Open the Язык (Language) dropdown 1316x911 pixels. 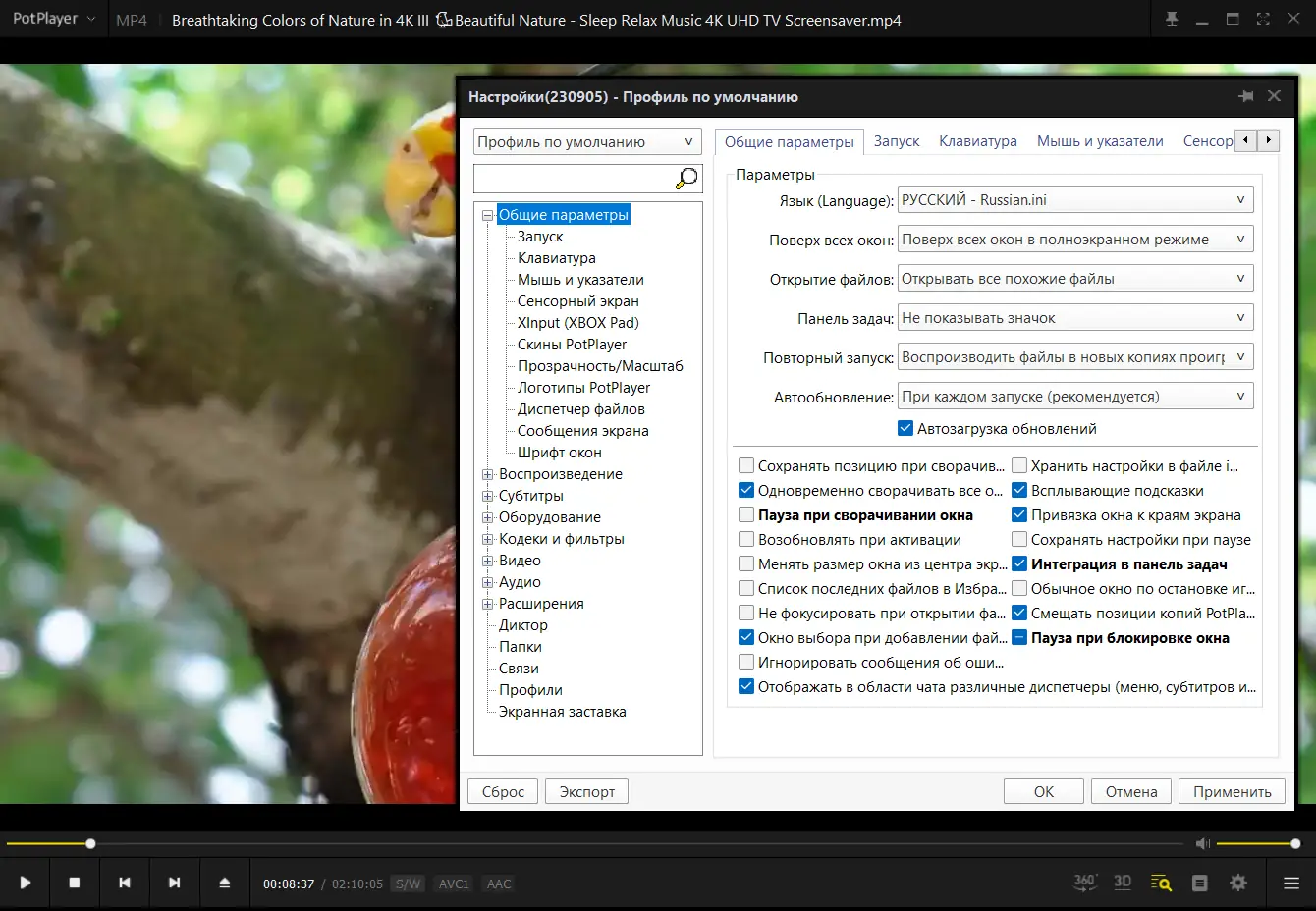click(x=1075, y=199)
